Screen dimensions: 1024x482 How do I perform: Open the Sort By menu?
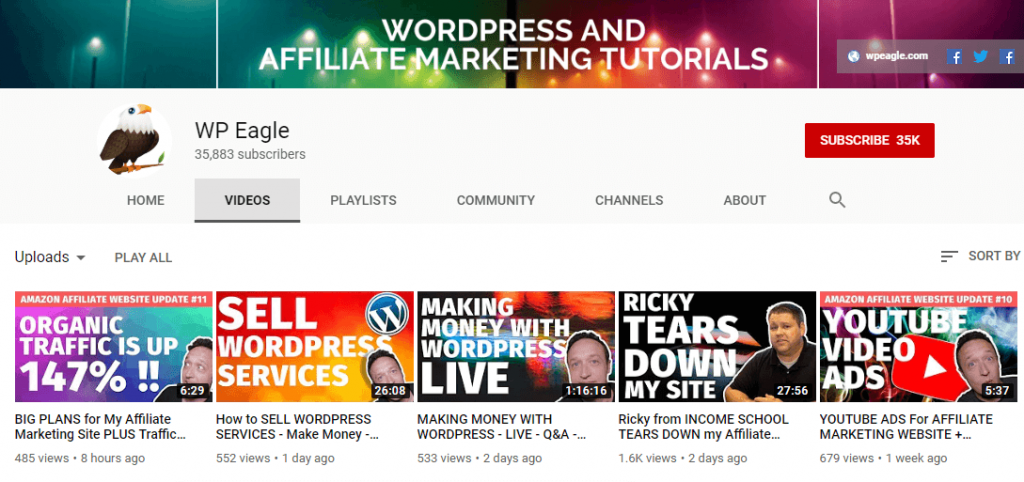pos(980,256)
